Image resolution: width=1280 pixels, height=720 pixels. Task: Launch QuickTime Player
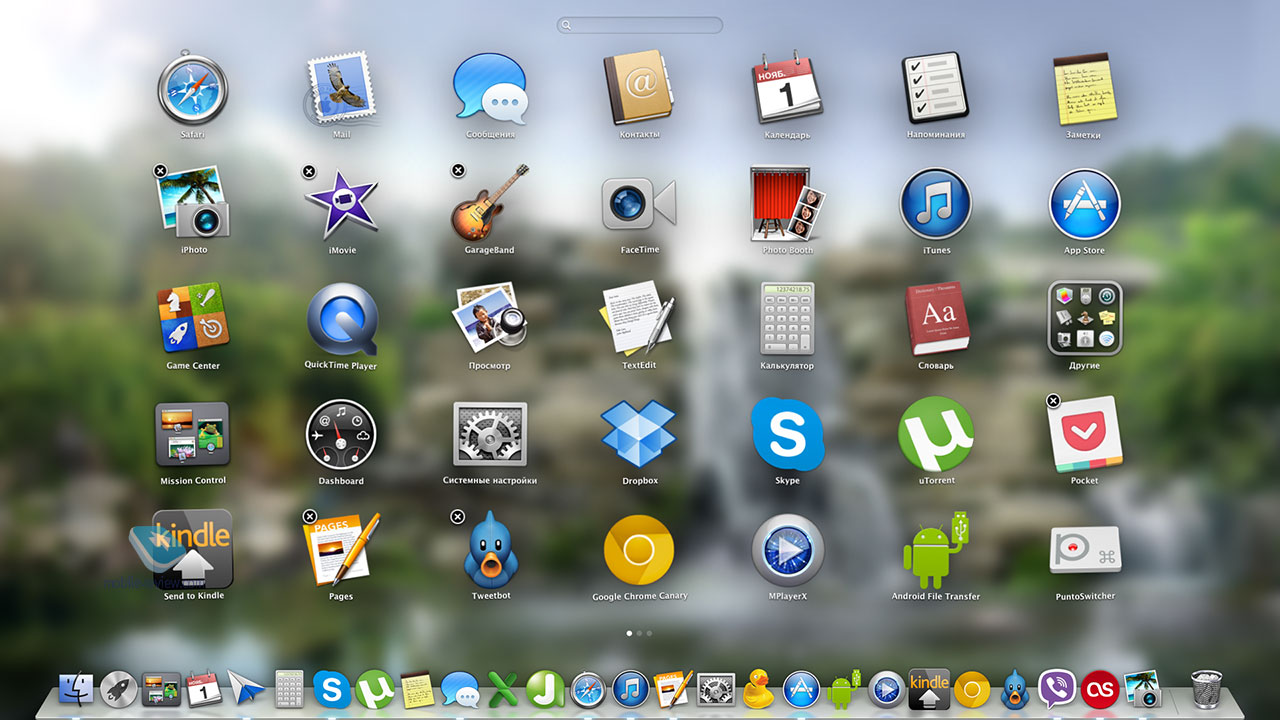pyautogui.click(x=341, y=319)
